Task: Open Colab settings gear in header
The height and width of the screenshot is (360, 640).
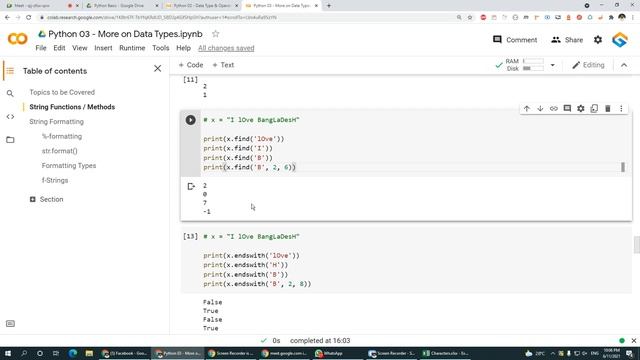Action: click(598, 40)
